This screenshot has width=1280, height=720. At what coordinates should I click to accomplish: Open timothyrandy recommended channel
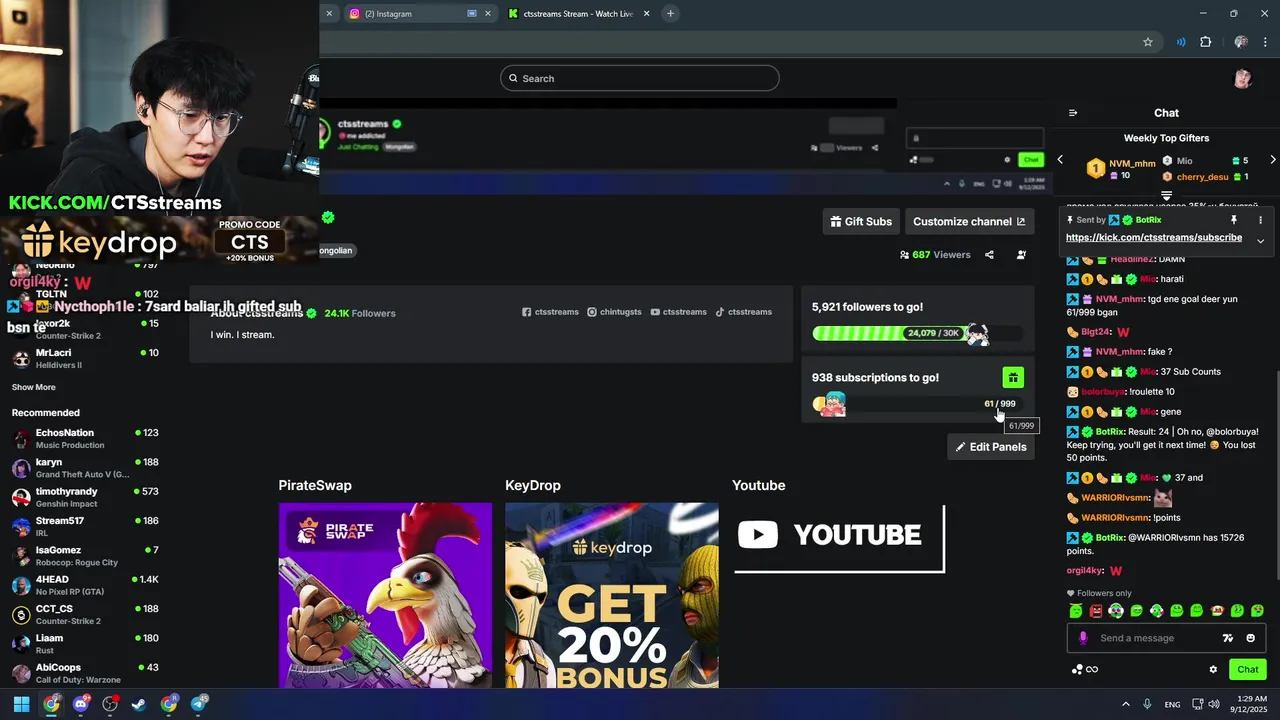(x=85, y=497)
